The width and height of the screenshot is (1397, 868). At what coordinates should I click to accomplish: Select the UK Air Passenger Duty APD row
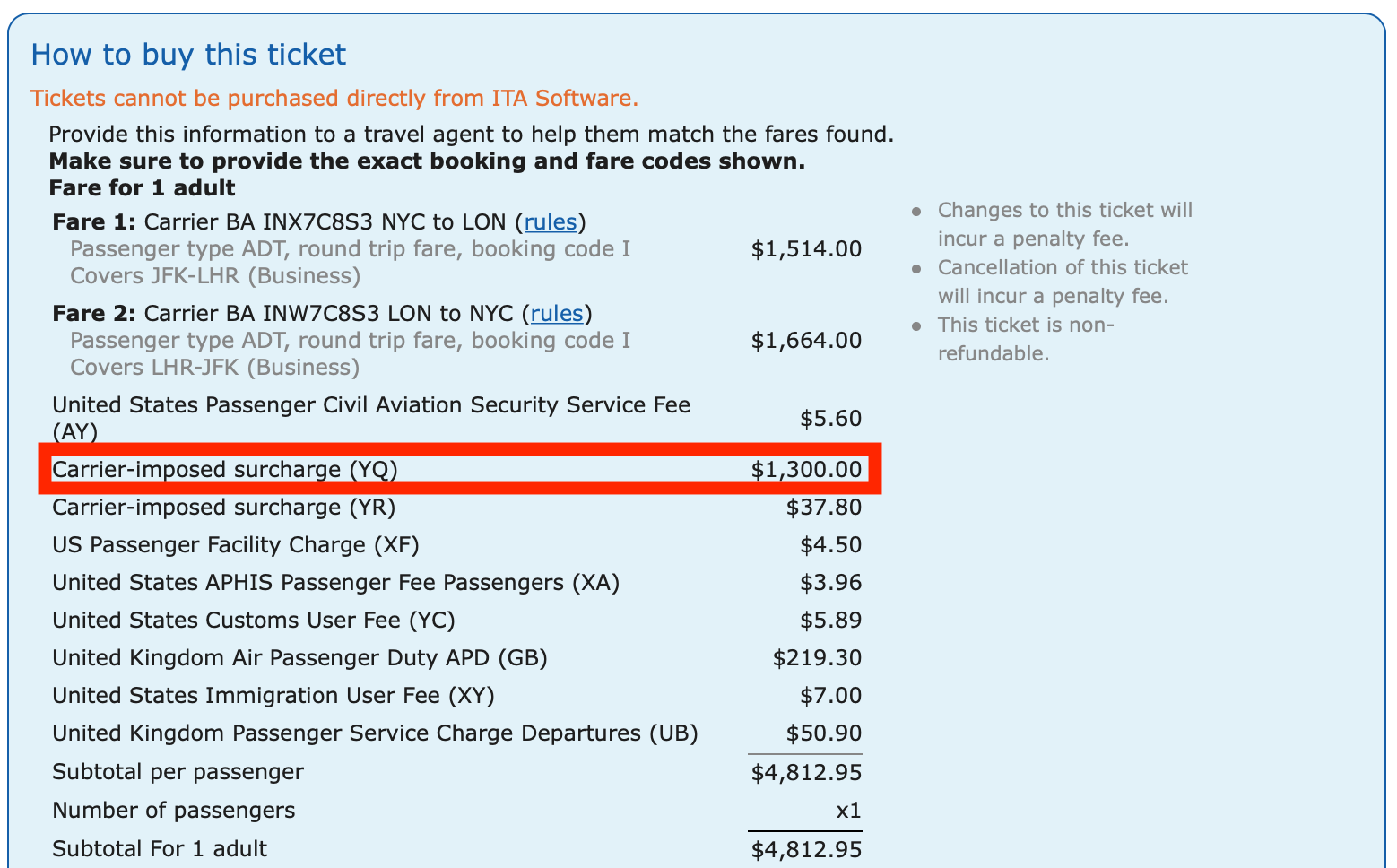(x=299, y=657)
